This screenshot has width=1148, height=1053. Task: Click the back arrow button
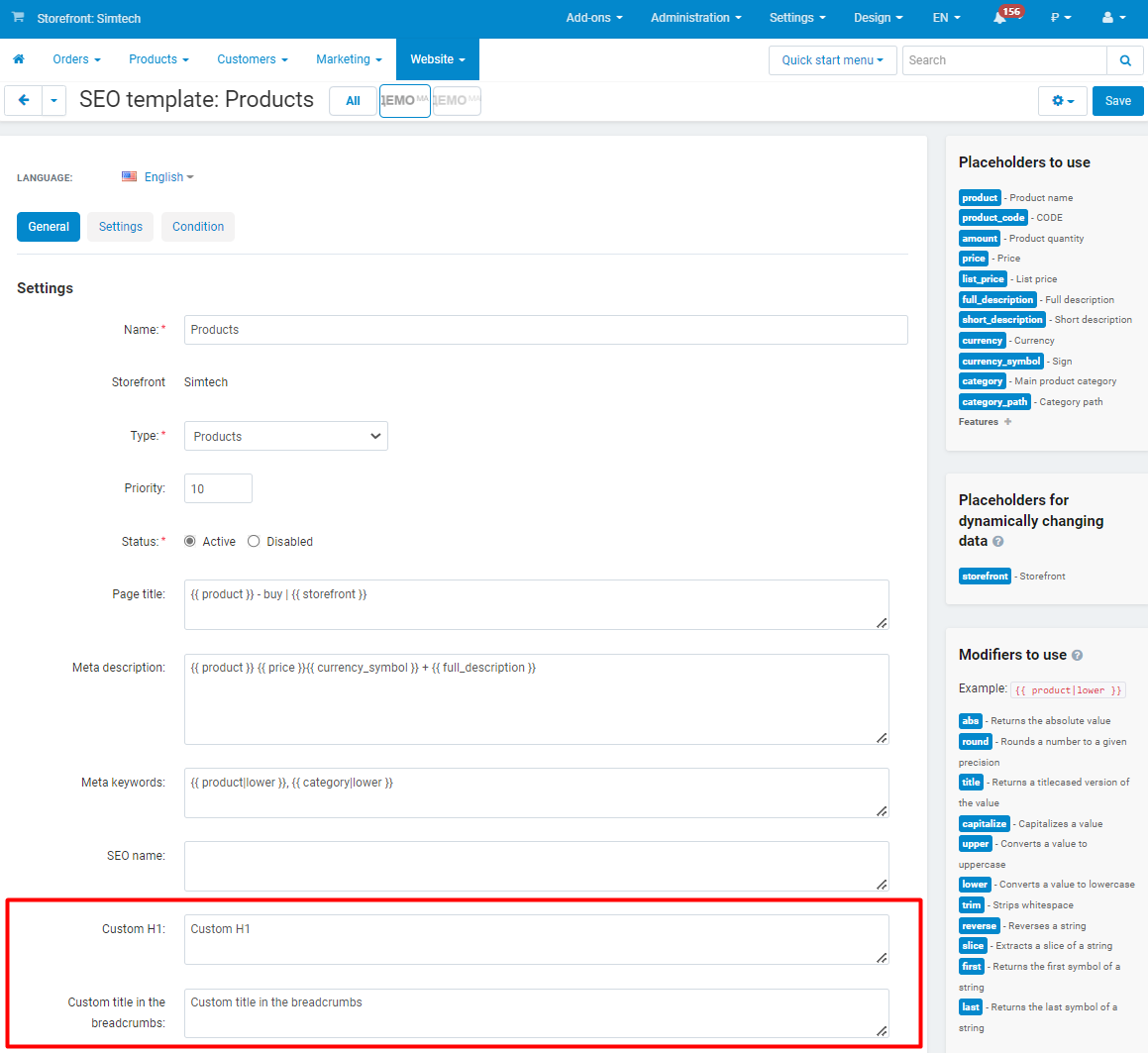click(x=24, y=100)
